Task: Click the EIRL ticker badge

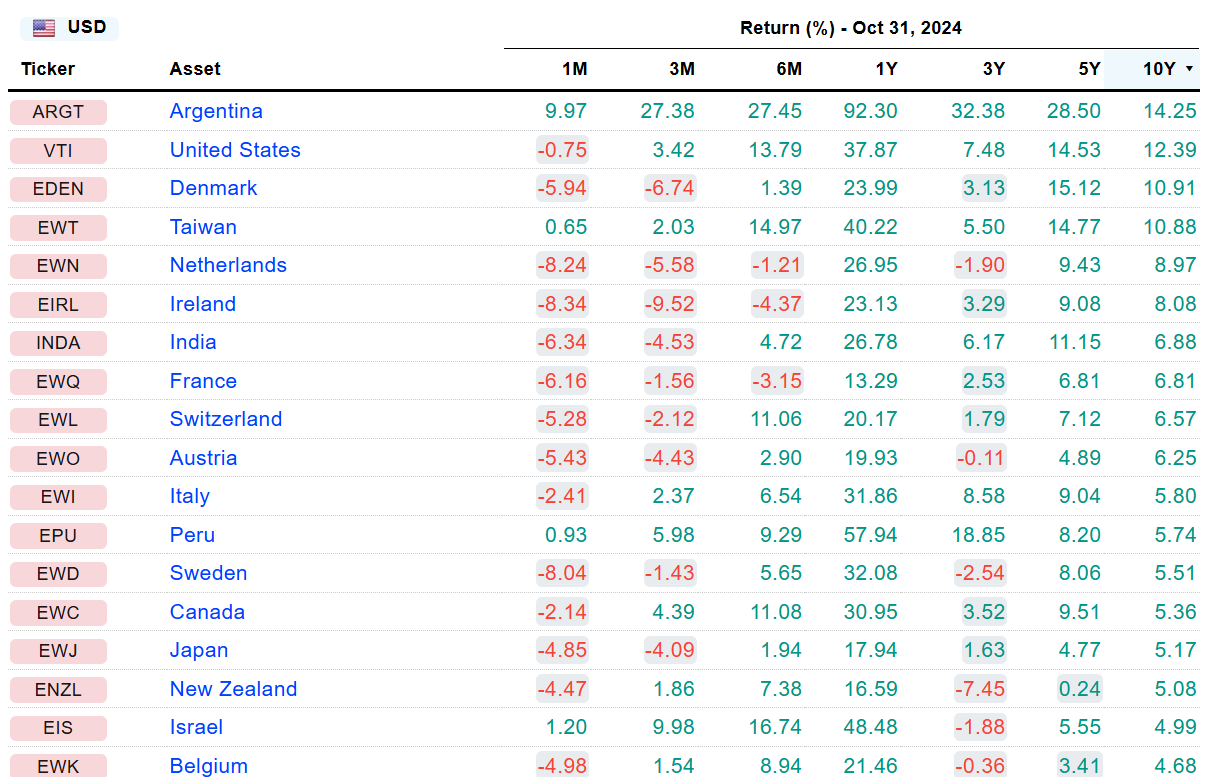Action: pyautogui.click(x=58, y=305)
